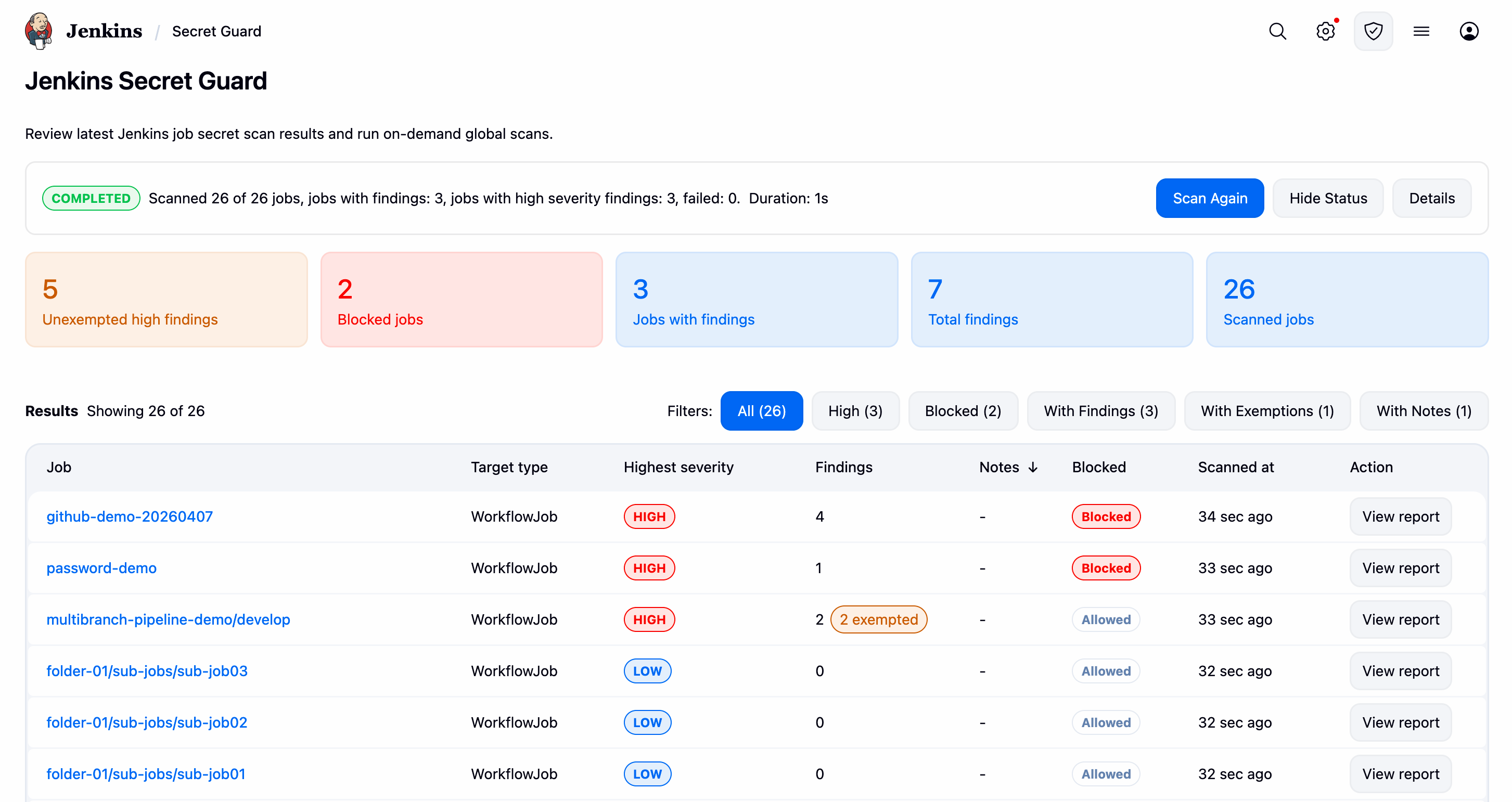Screen dimensions: 1512x802
Task: Sort by Highest severity column header
Action: pos(678,467)
